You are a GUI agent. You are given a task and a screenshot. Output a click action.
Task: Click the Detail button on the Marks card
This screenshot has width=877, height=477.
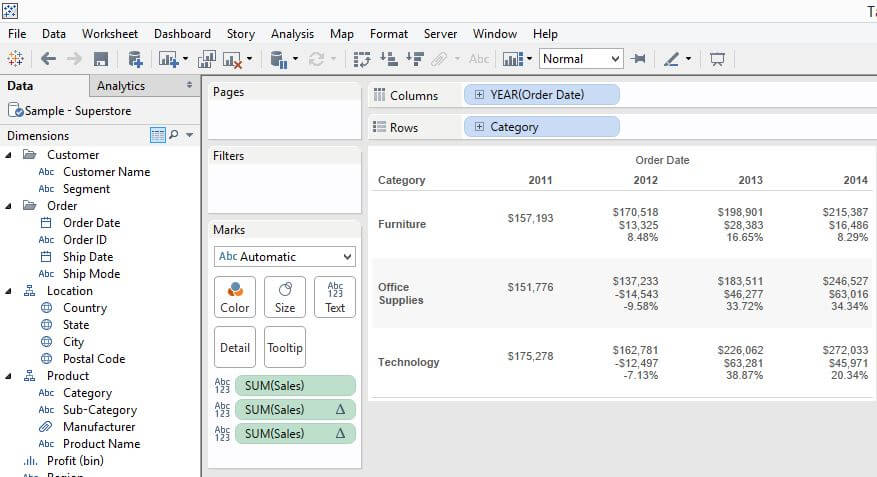235,347
